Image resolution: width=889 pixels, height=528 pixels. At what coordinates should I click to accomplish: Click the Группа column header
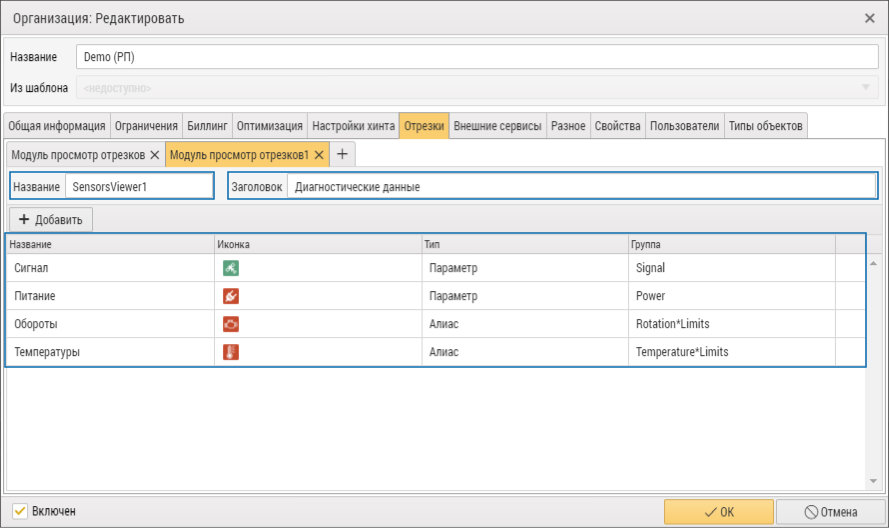pyautogui.click(x=732, y=244)
